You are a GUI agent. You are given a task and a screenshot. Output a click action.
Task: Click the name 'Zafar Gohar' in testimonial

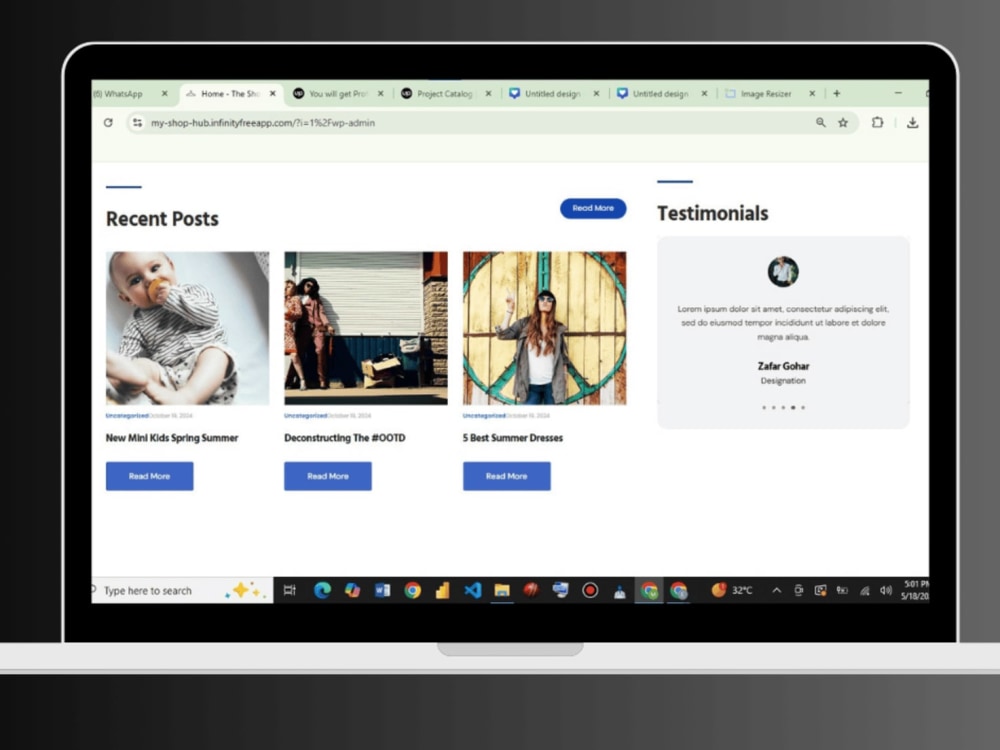click(783, 366)
